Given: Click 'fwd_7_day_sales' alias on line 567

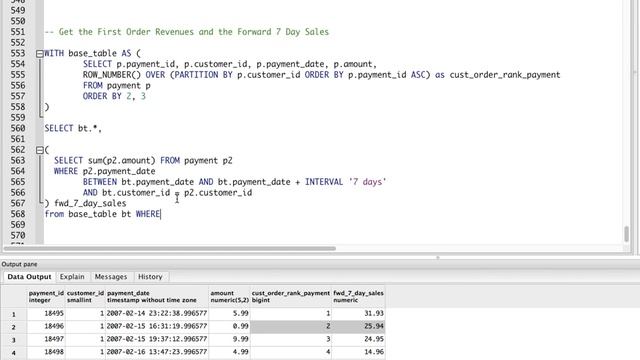Looking at the screenshot, I should (90, 203).
